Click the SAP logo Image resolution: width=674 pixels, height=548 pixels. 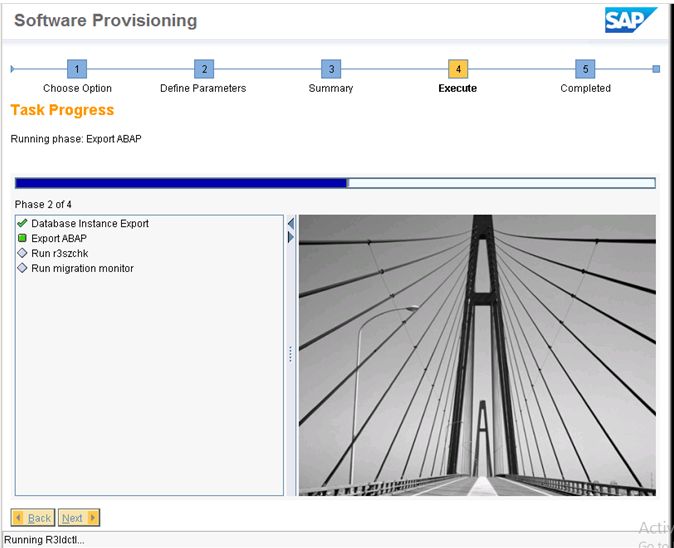pyautogui.click(x=631, y=20)
